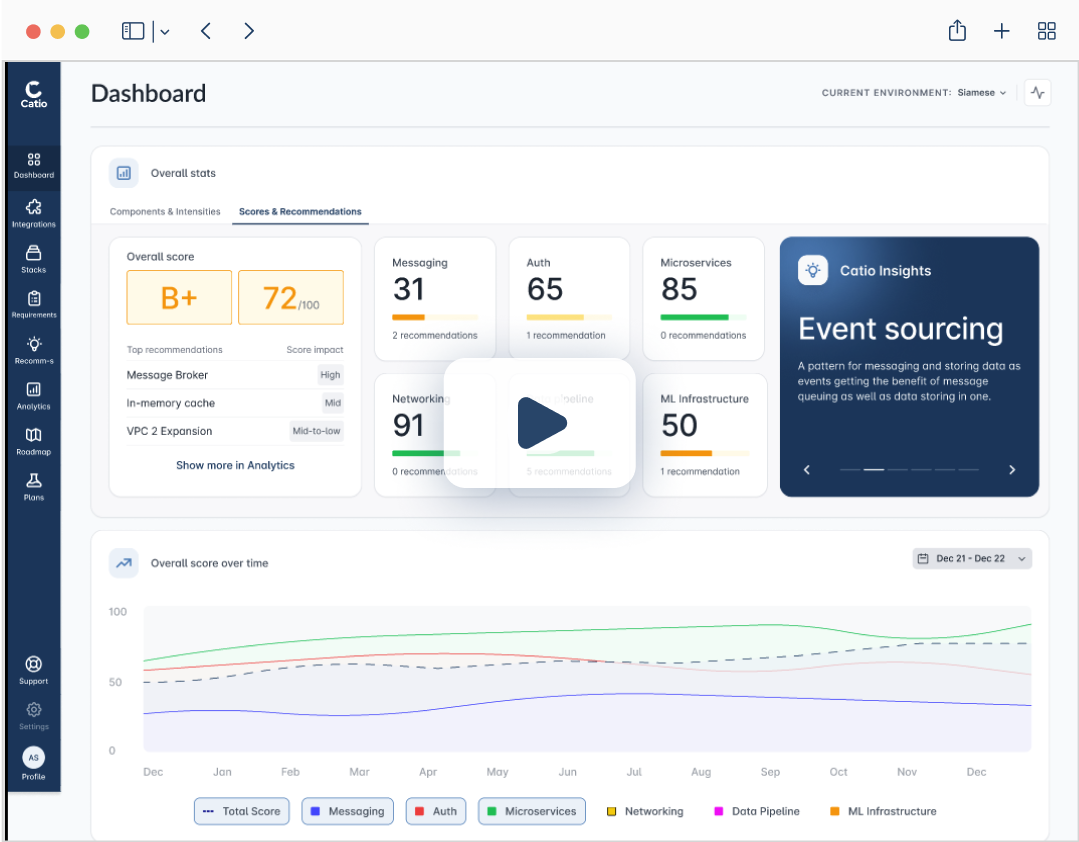
Task: Switch to Components & Intensities tab
Action: pos(165,212)
